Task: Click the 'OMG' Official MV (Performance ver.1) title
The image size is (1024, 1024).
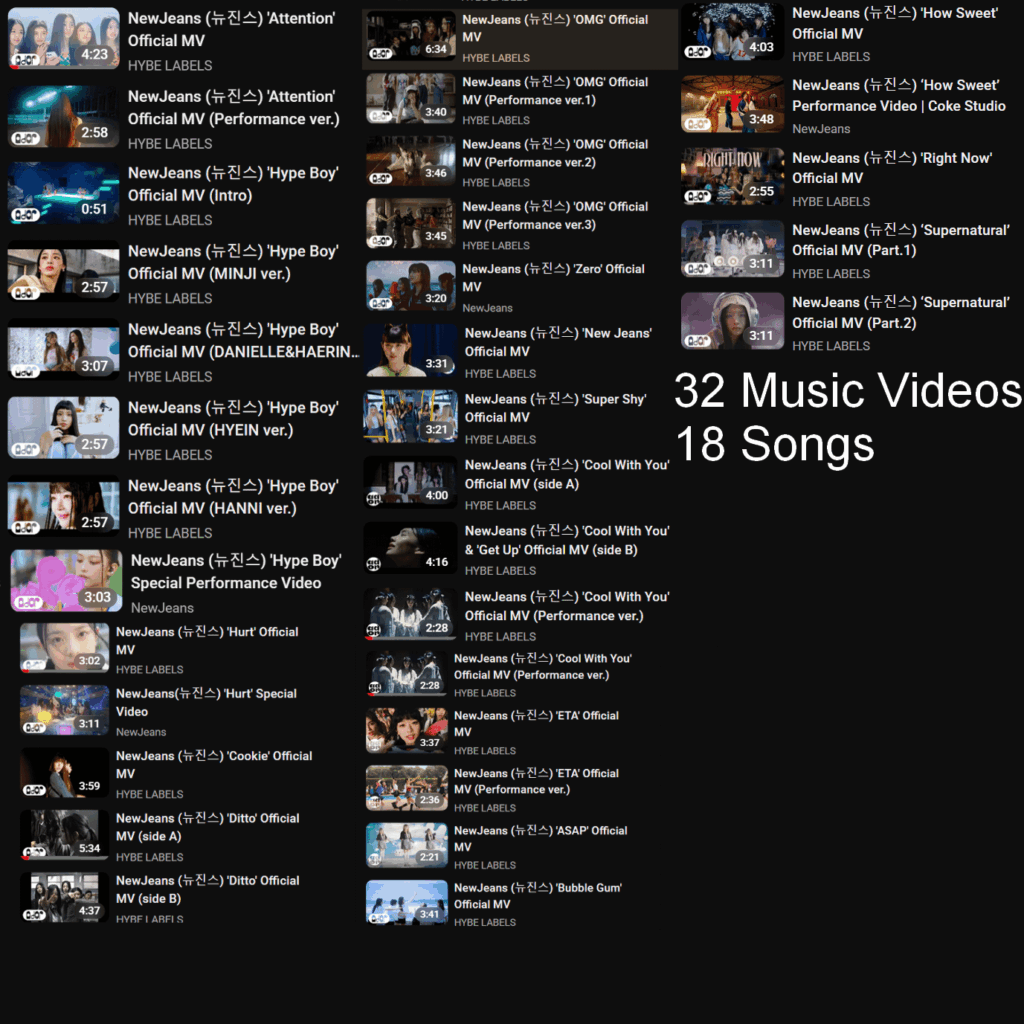Action: tap(555, 91)
